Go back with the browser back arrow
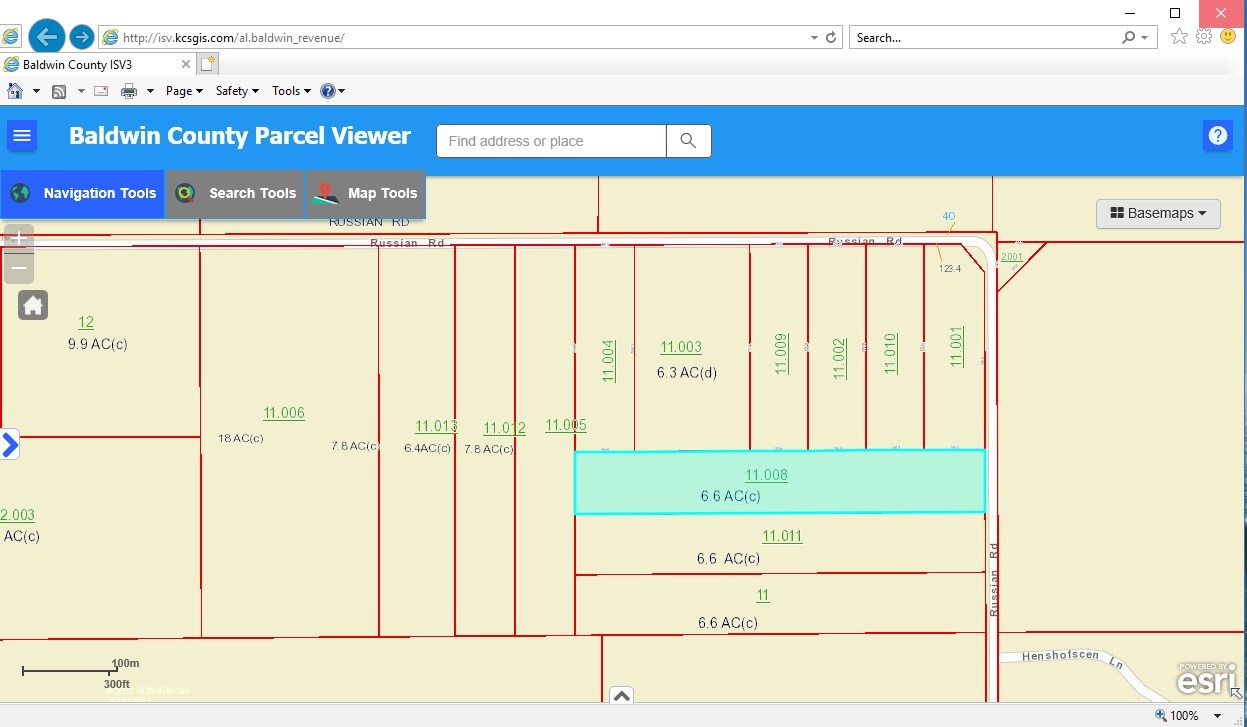 pyautogui.click(x=46, y=37)
